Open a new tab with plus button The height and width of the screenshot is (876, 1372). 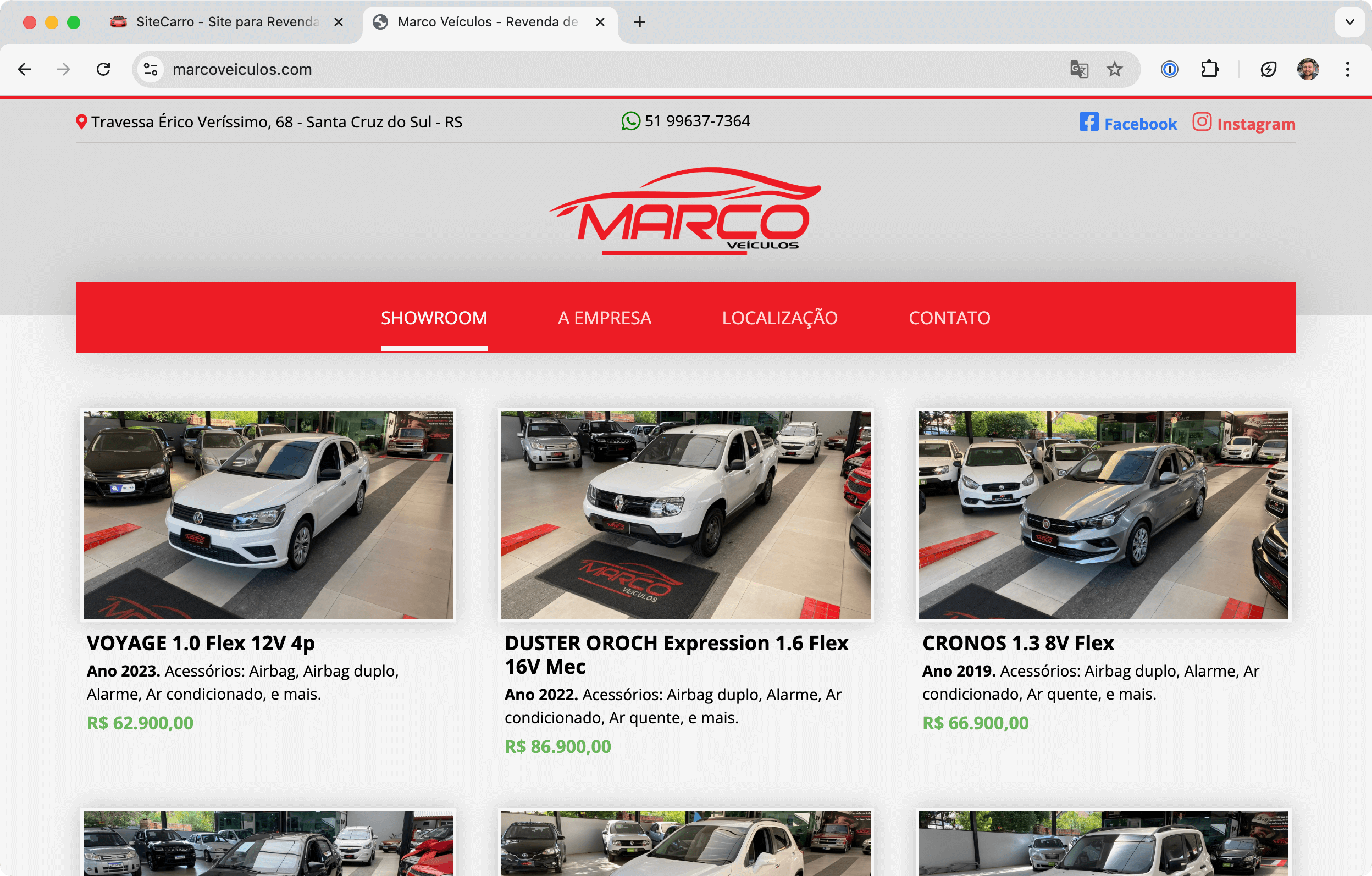tap(640, 22)
